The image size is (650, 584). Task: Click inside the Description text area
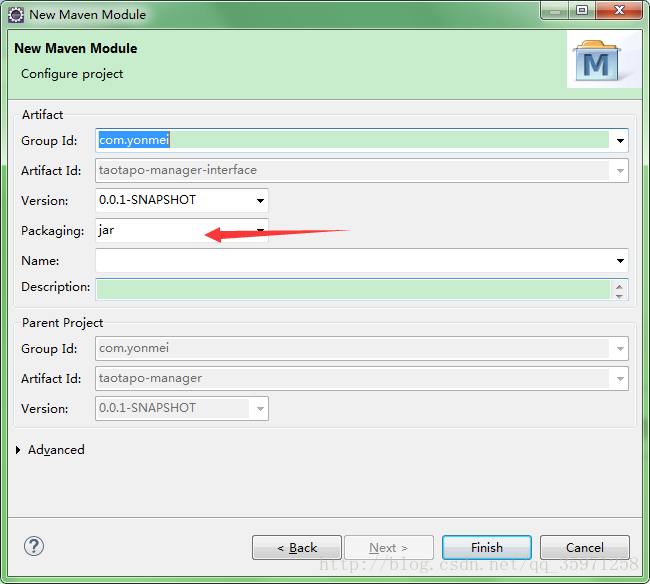coord(354,289)
